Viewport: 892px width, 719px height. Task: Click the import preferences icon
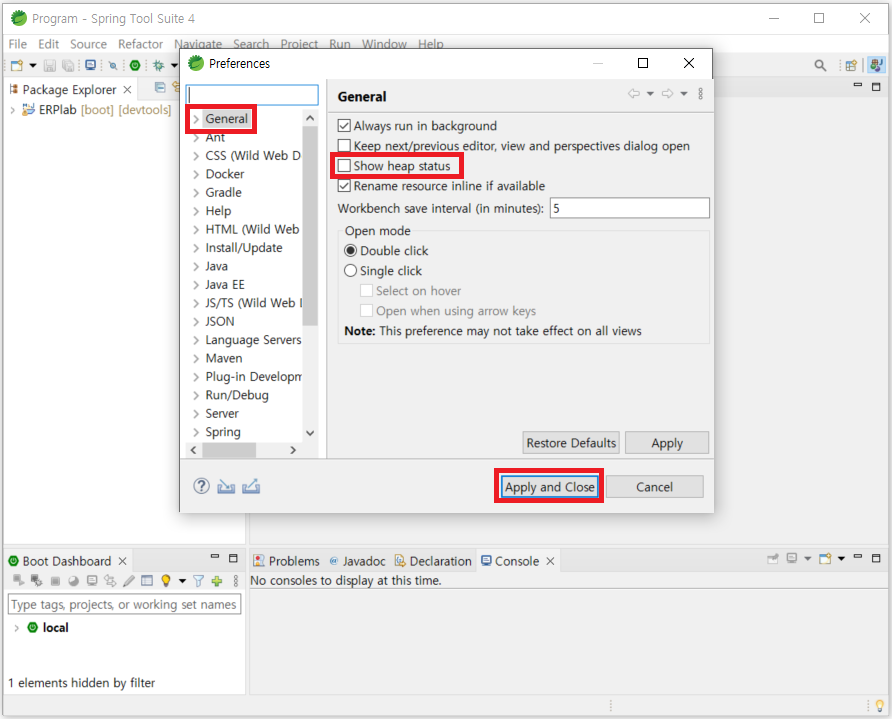(x=226, y=487)
